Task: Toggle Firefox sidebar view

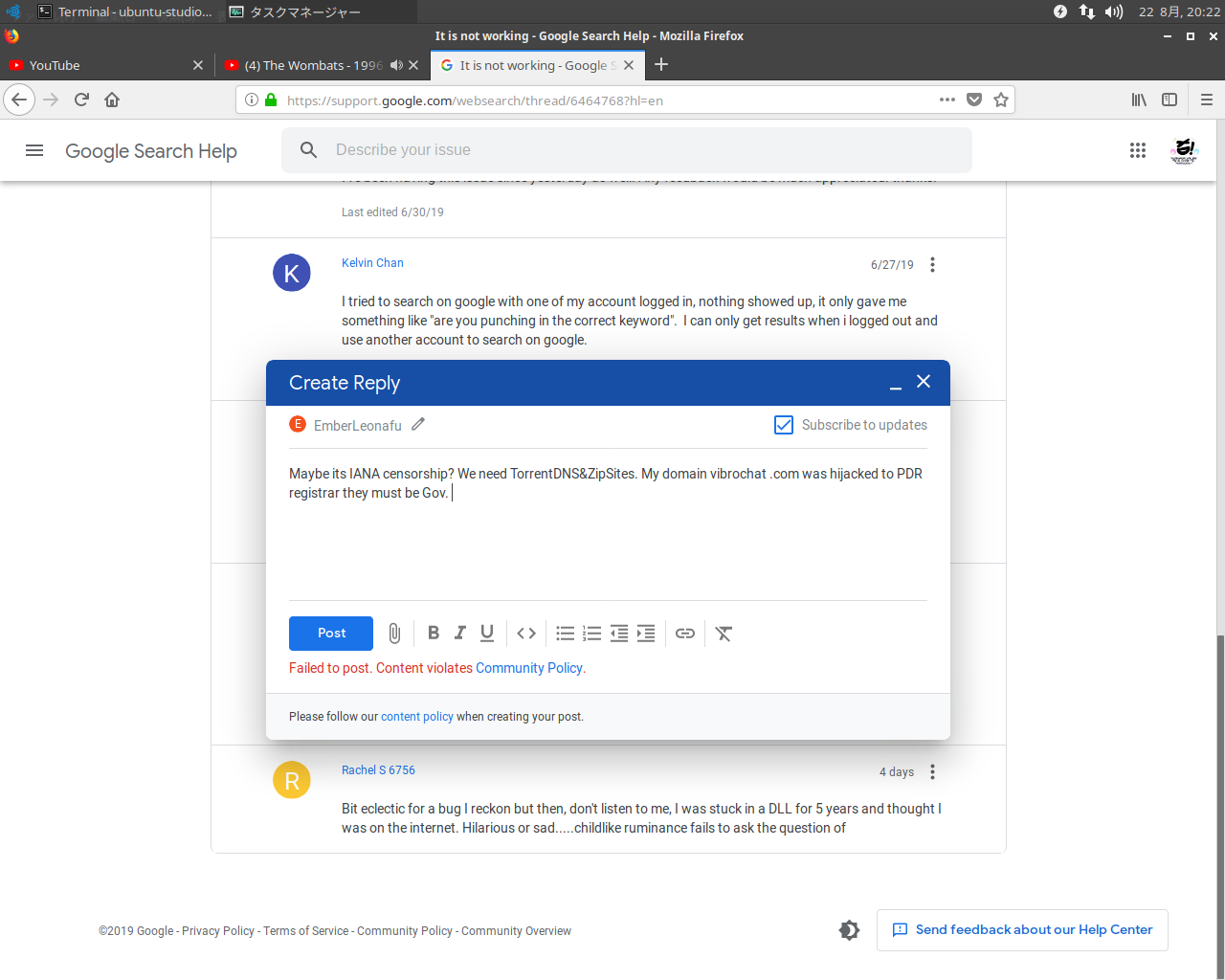Action: coord(1169,100)
